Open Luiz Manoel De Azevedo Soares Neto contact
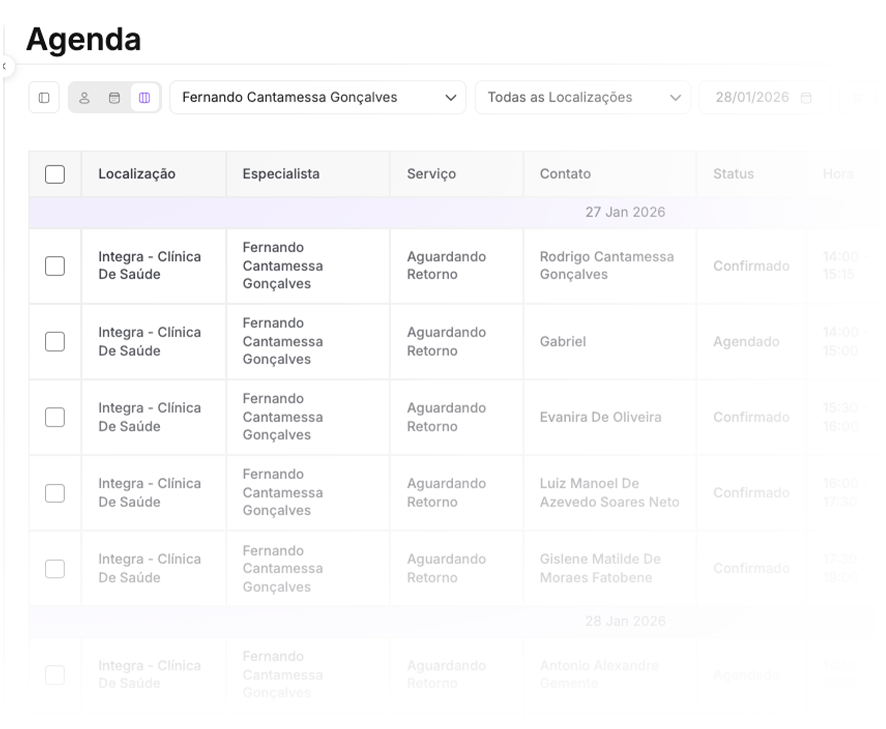This screenshot has height=729, width=886. (609, 493)
